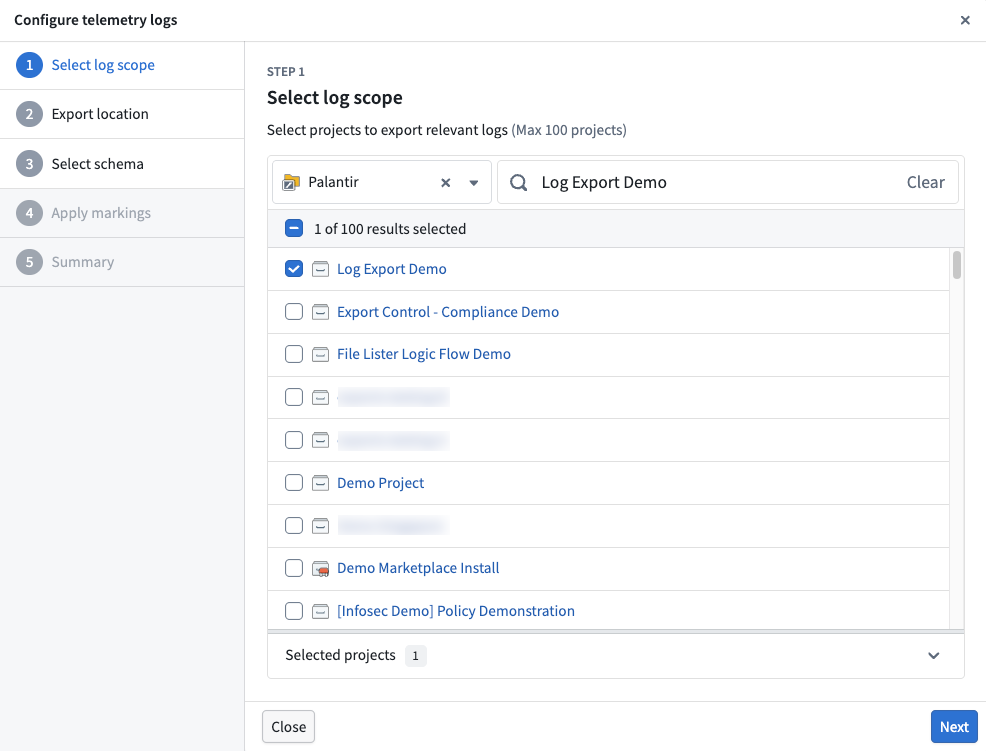Check the Demo Project checkbox
The height and width of the screenshot is (751, 986).
[294, 482]
